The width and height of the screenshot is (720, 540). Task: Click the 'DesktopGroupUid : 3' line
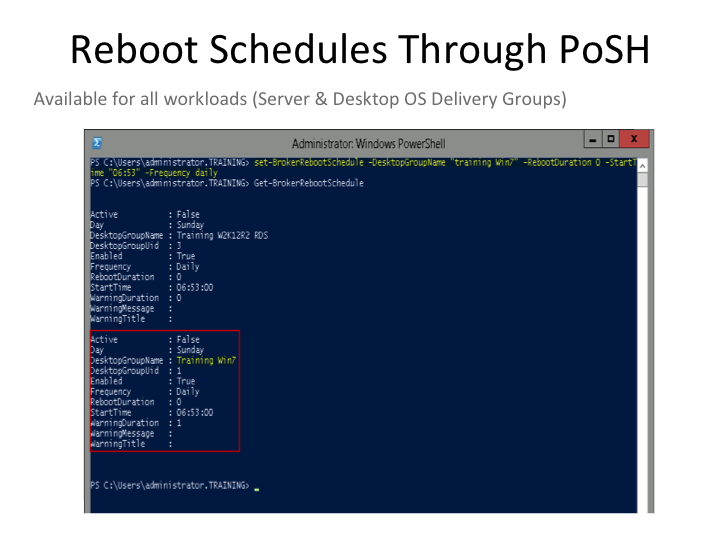click(x=136, y=246)
